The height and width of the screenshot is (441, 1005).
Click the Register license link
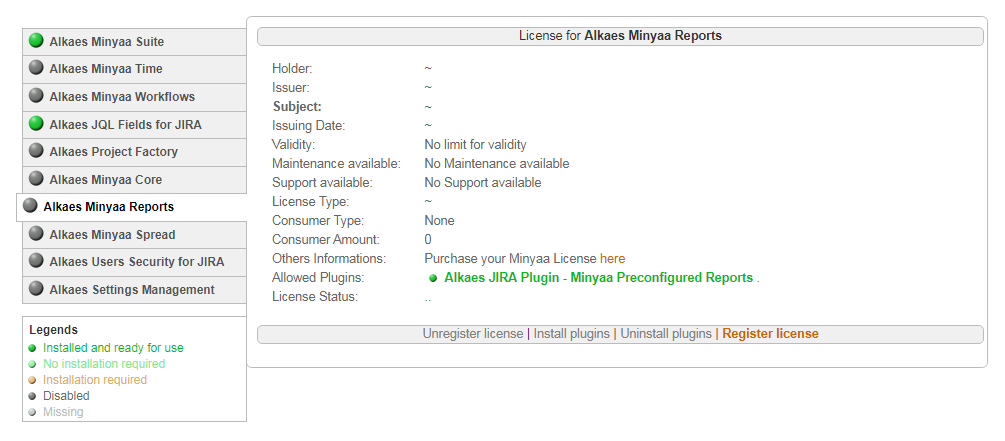770,334
